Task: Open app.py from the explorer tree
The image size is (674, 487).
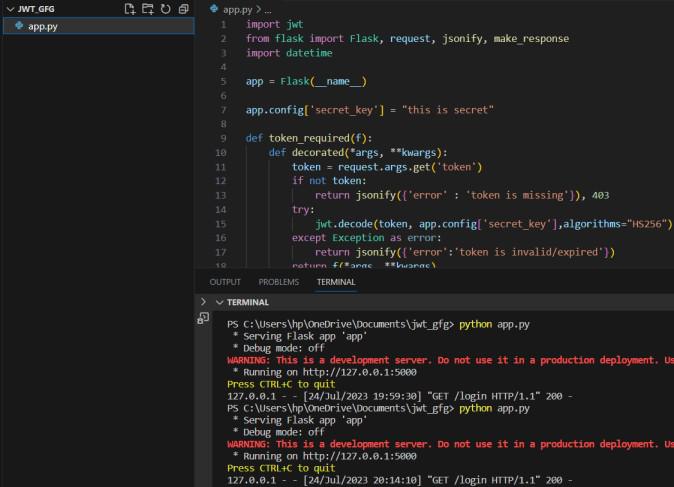Action: (42, 26)
